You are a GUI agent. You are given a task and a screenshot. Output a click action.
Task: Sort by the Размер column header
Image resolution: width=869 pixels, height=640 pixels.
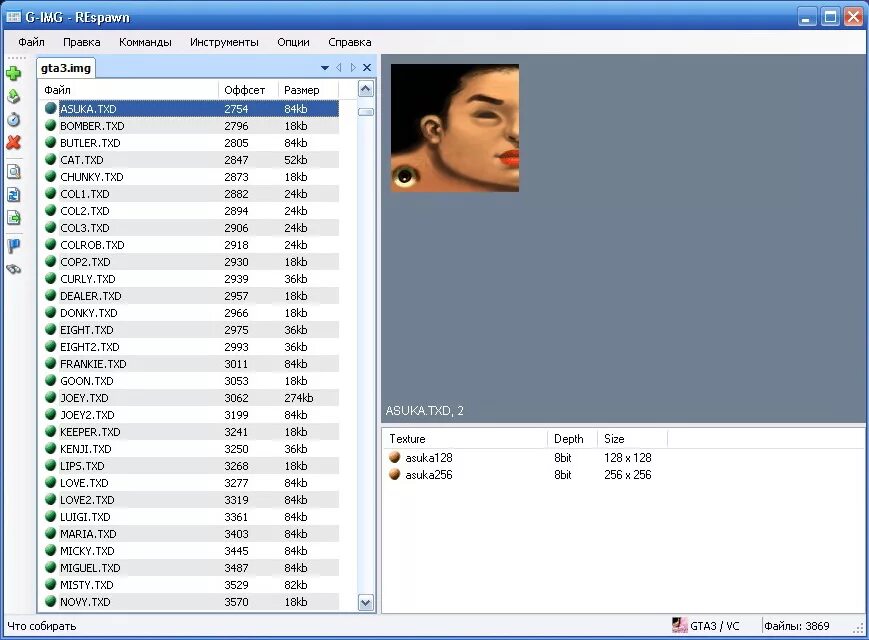(x=308, y=90)
